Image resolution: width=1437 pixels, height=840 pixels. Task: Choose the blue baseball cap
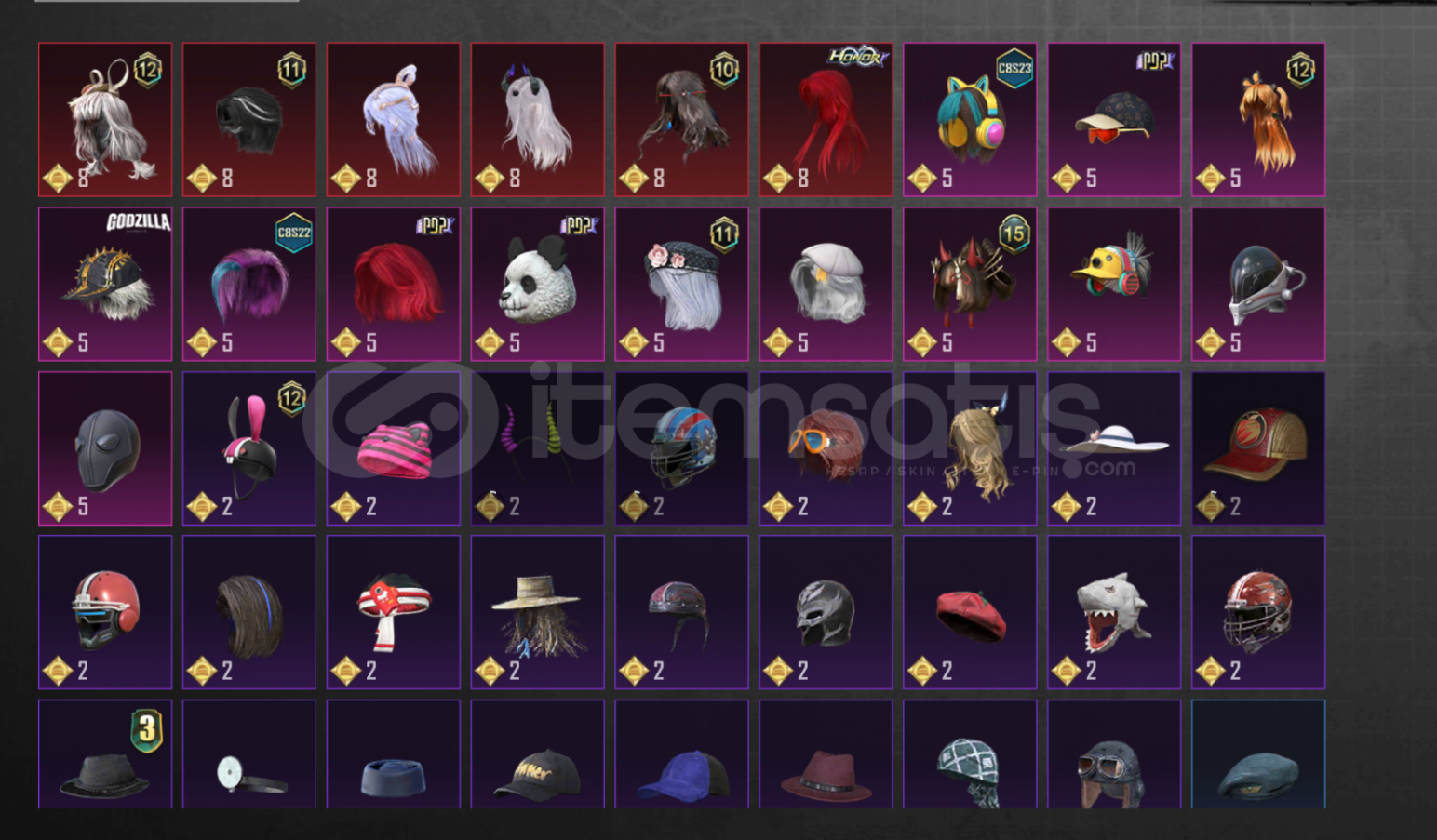pos(681,753)
